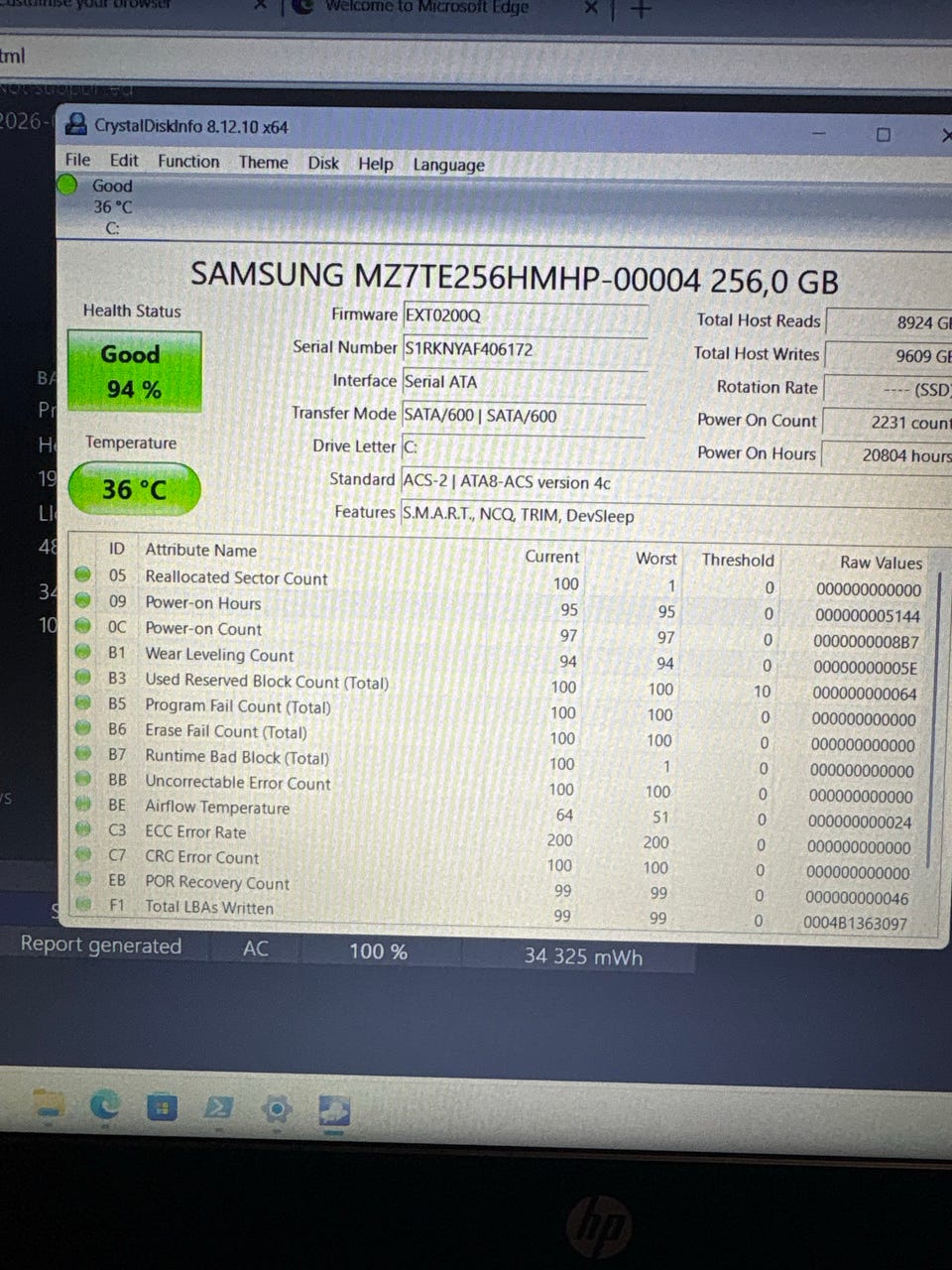The height and width of the screenshot is (1270, 952).
Task: Select the Wear Leveling Count attribute name
Action: coord(219,655)
